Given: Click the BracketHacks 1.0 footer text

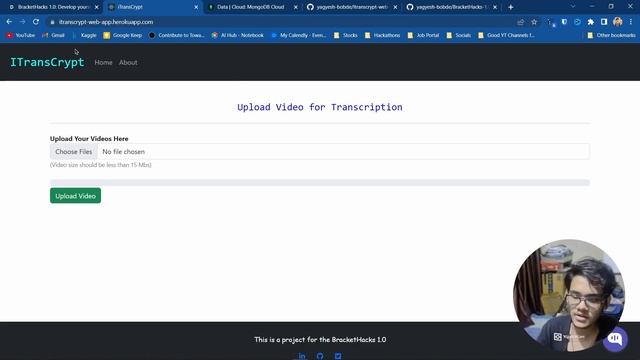Looking at the screenshot, I should coord(320,340).
